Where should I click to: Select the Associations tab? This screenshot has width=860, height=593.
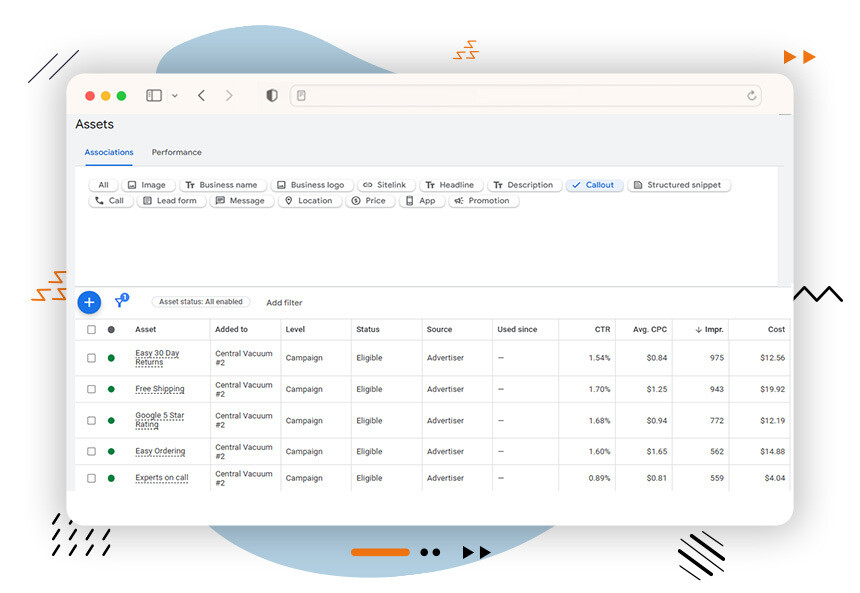pyautogui.click(x=109, y=152)
